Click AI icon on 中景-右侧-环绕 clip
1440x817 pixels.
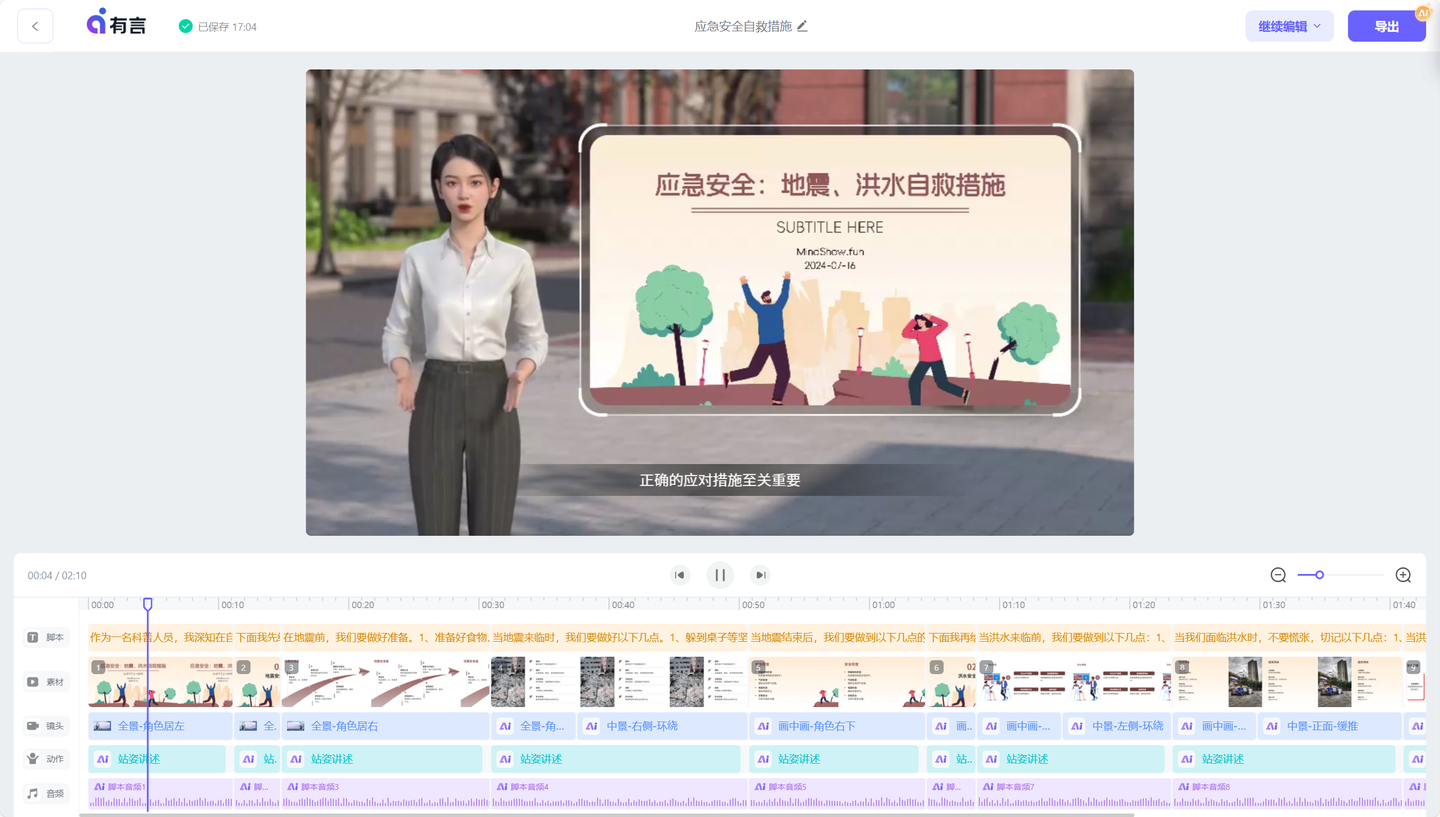tap(592, 726)
